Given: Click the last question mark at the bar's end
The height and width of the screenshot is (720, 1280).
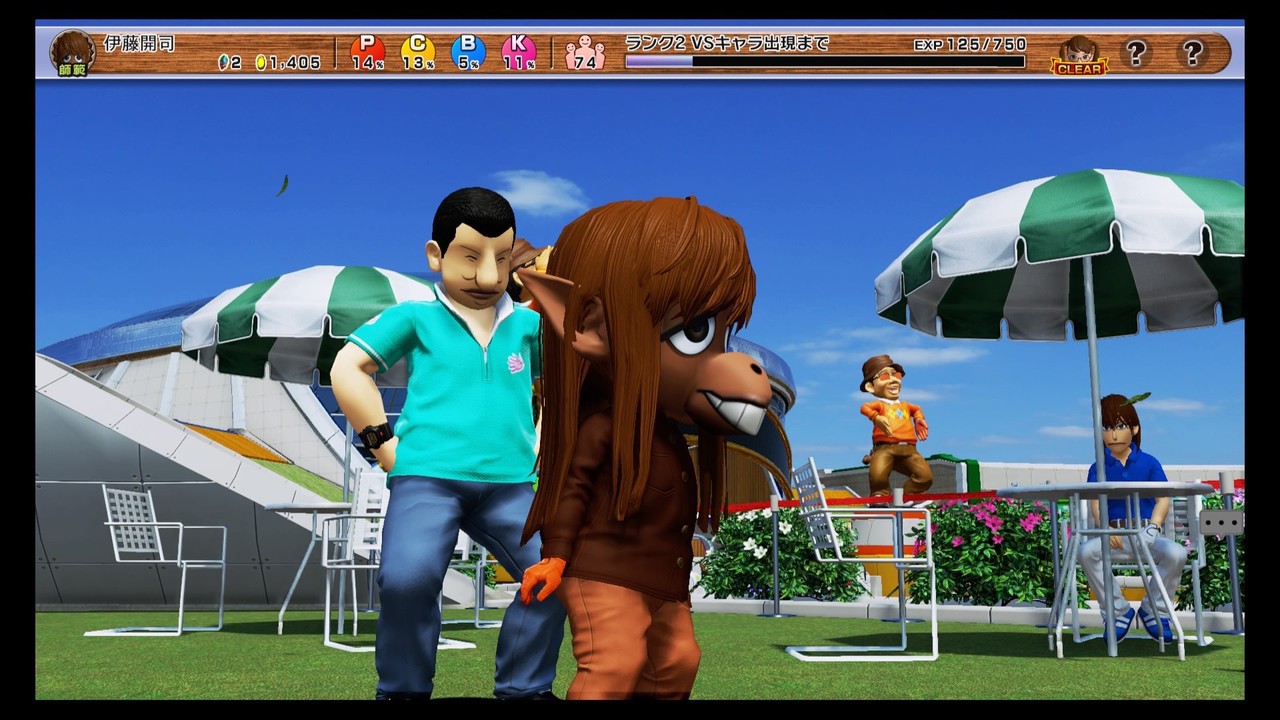Looking at the screenshot, I should (1192, 53).
